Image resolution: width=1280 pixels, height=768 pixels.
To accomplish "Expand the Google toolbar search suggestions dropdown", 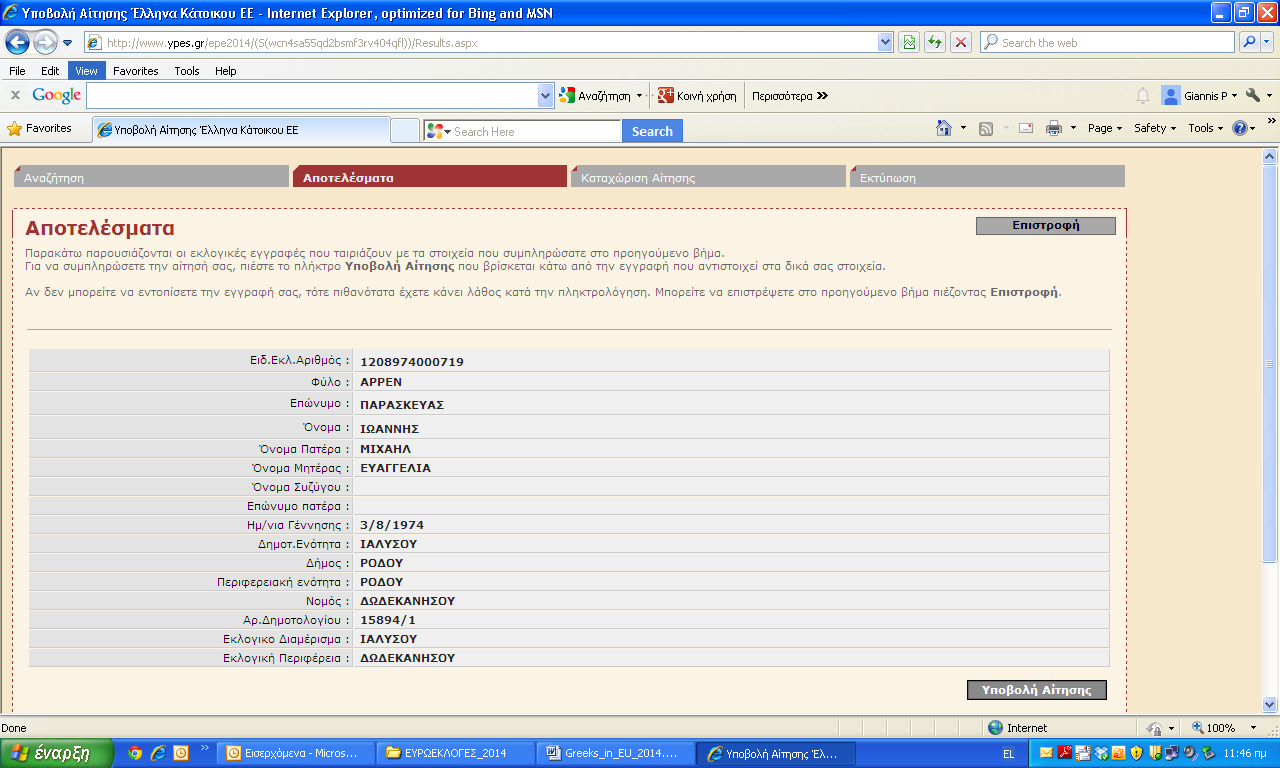I will [546, 96].
